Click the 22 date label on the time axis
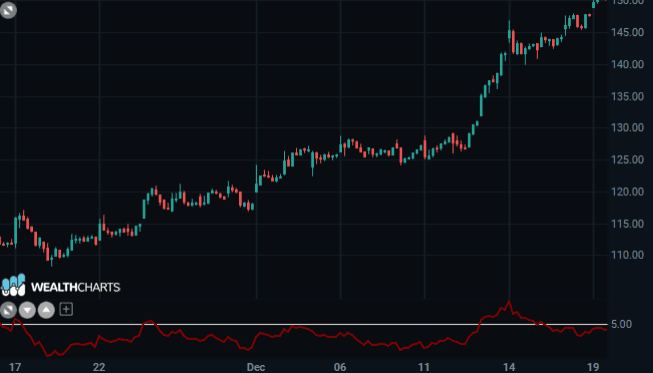This screenshot has width=653, height=373. tap(99, 367)
